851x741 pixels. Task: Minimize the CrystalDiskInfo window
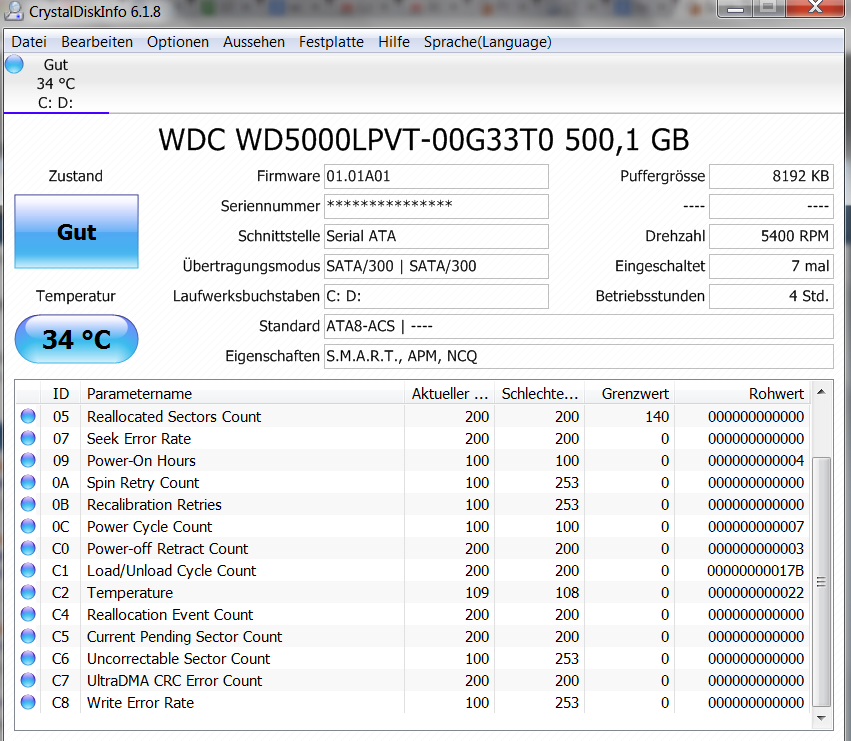735,8
